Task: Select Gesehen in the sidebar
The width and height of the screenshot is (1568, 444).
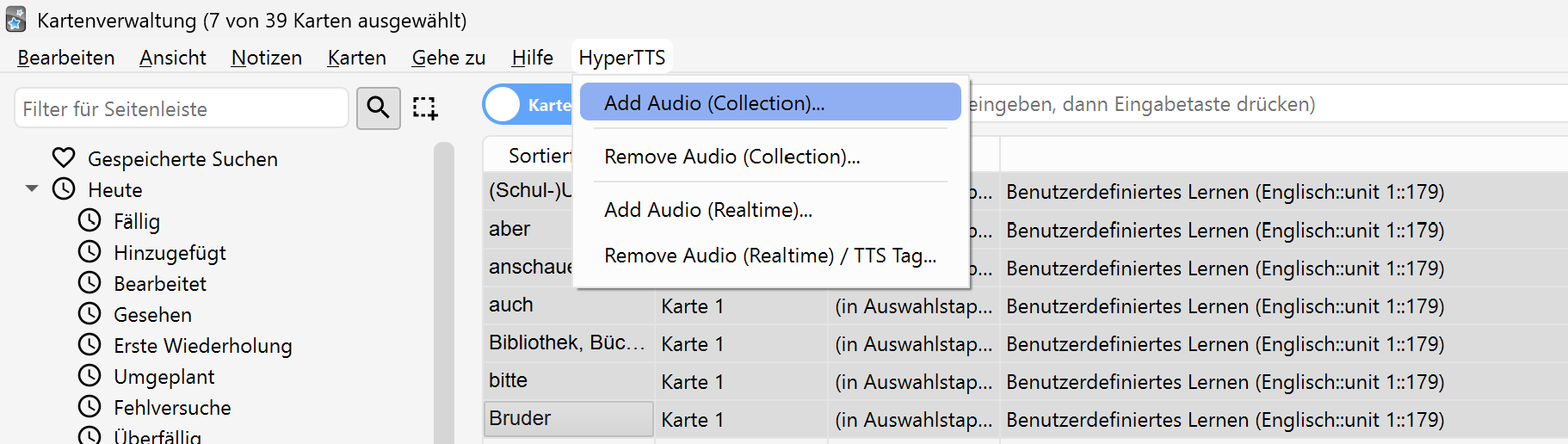Action: 152,314
